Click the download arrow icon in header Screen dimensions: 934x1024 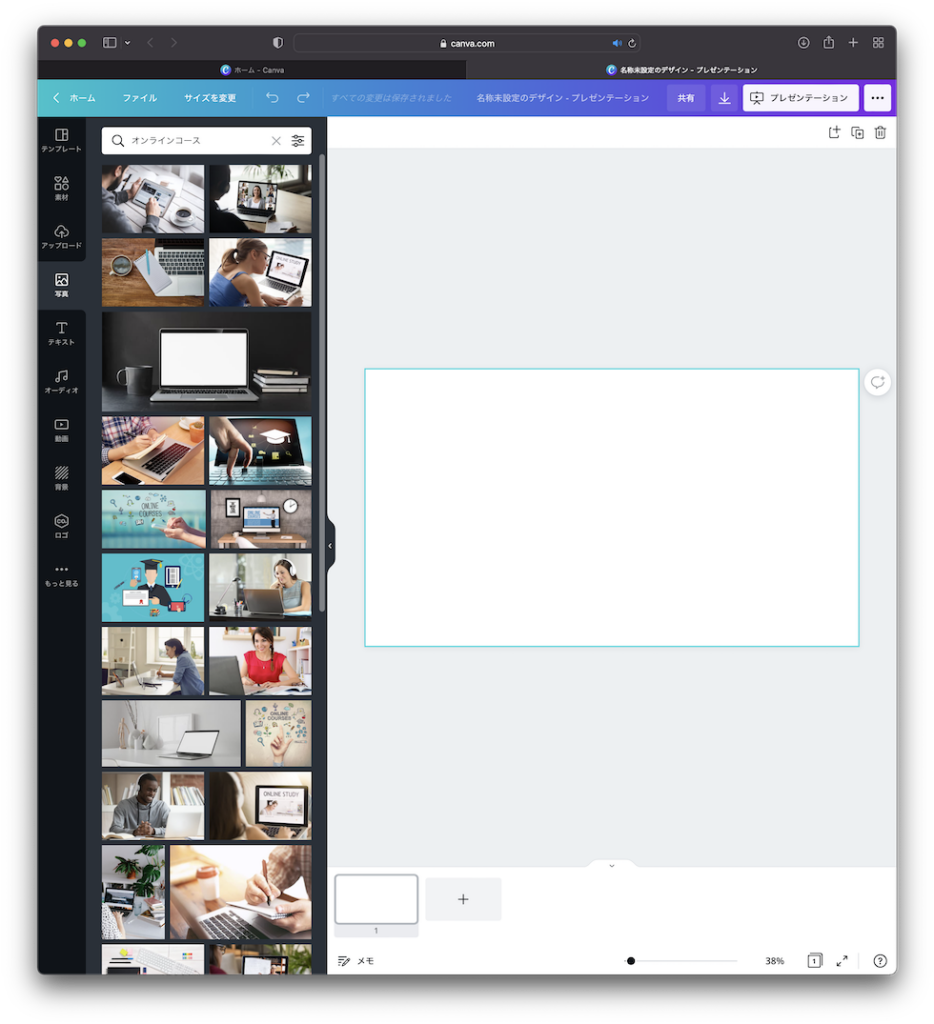click(724, 98)
